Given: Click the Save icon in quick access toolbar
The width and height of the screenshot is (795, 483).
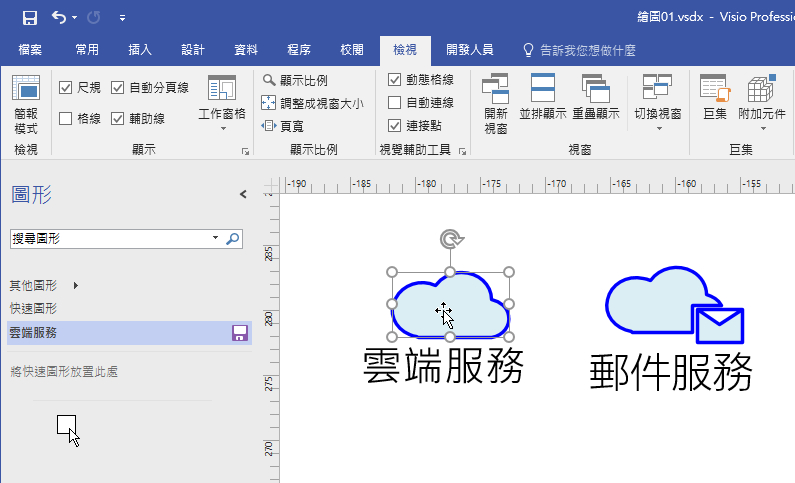Looking at the screenshot, I should (x=30, y=18).
